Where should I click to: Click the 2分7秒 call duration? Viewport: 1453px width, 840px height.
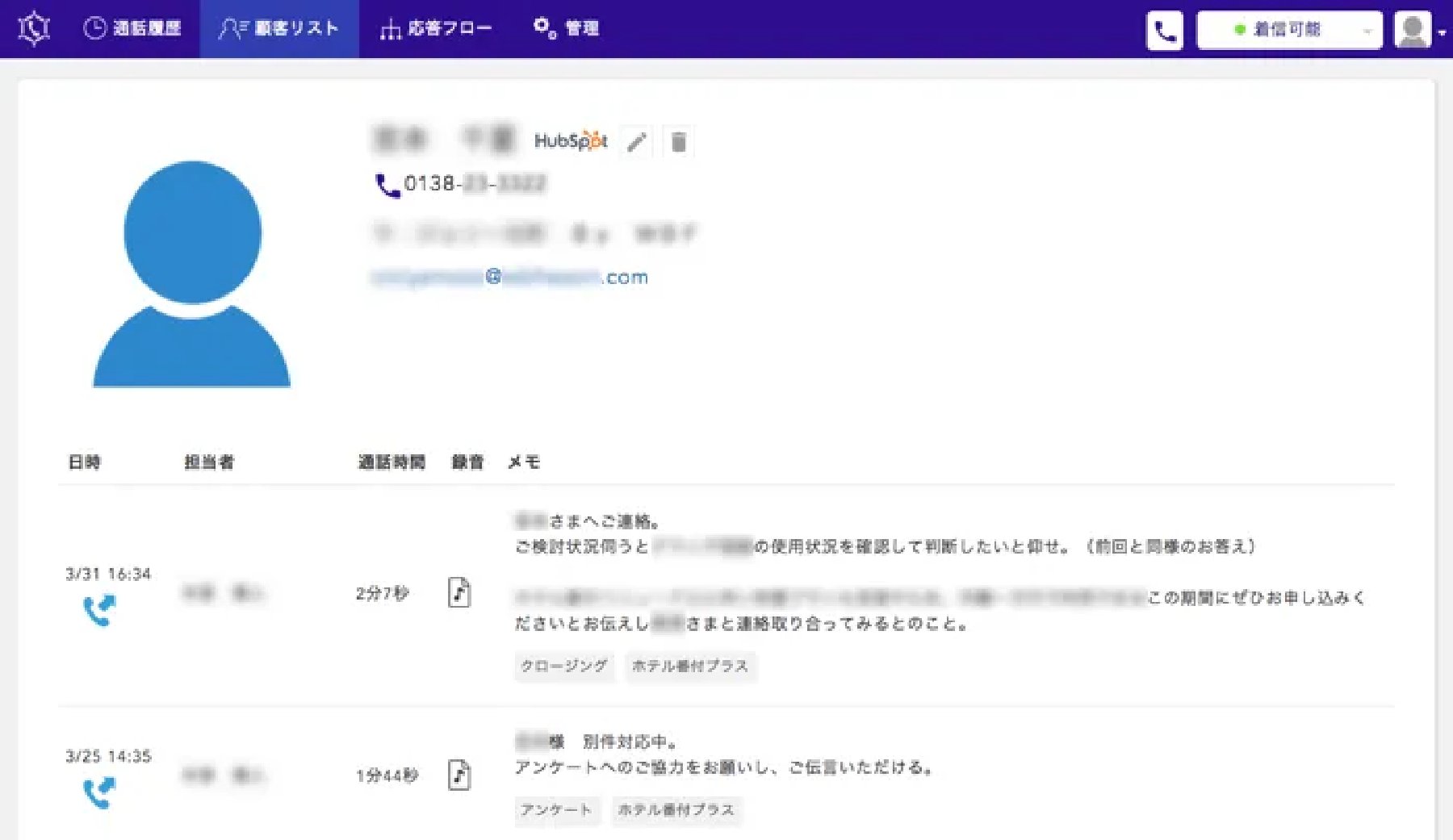pos(383,594)
